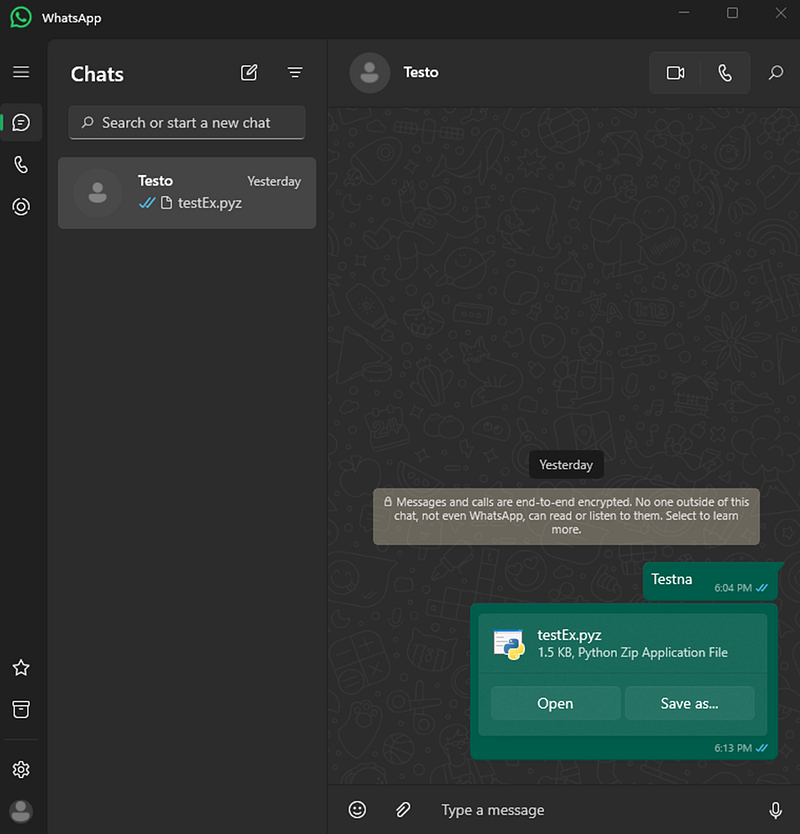Click the Chats heading
800x834 pixels.
[97, 74]
